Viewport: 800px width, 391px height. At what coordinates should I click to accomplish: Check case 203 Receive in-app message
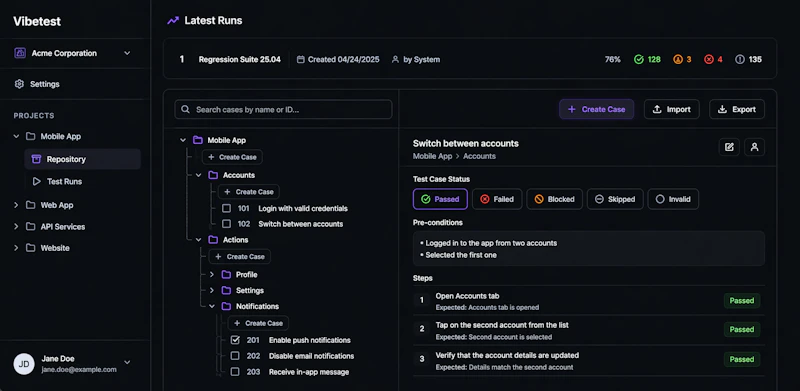[x=235, y=372]
